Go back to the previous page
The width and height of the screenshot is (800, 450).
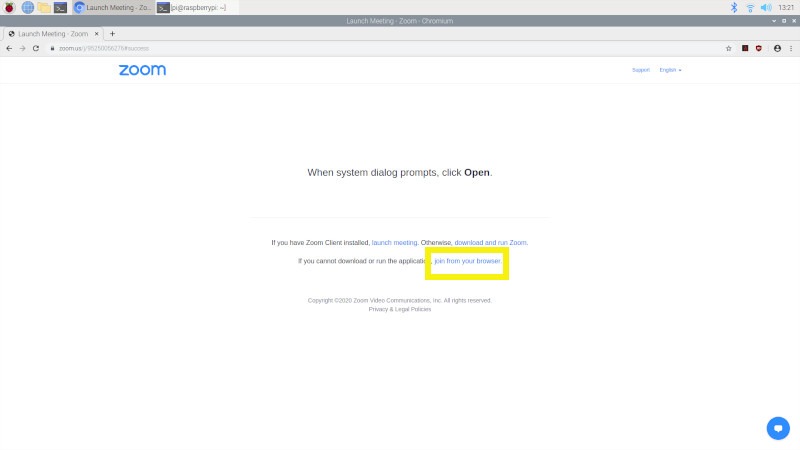[9, 48]
